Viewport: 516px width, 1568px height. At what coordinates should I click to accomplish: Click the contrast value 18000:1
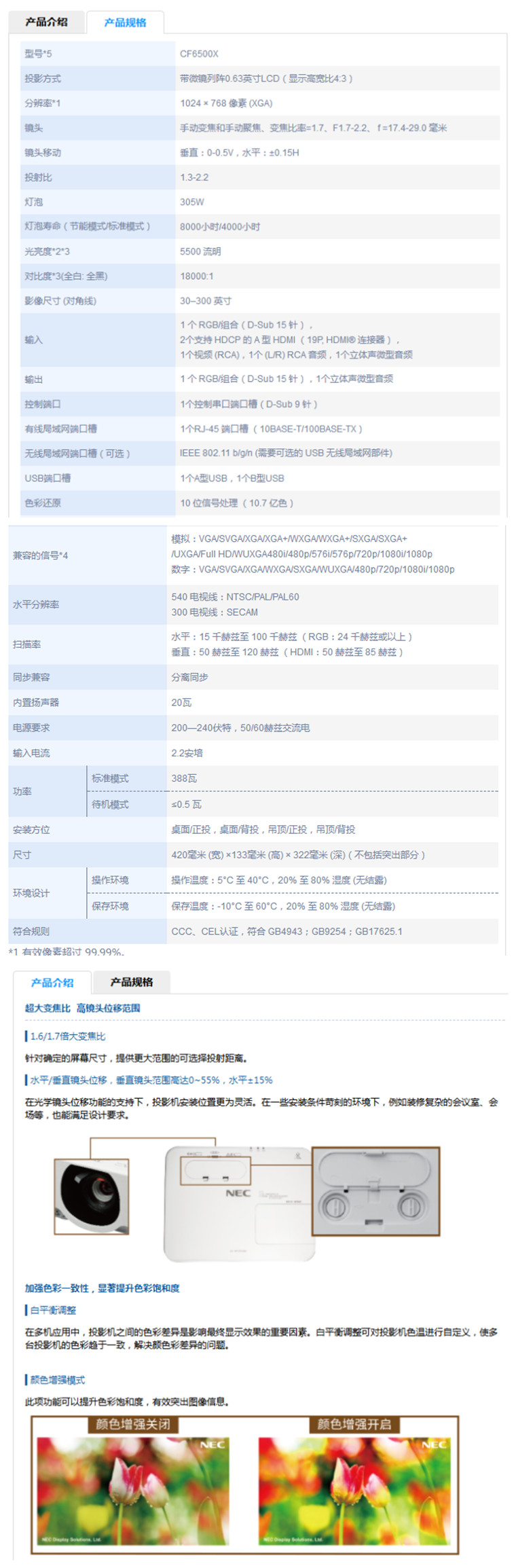pos(197,276)
